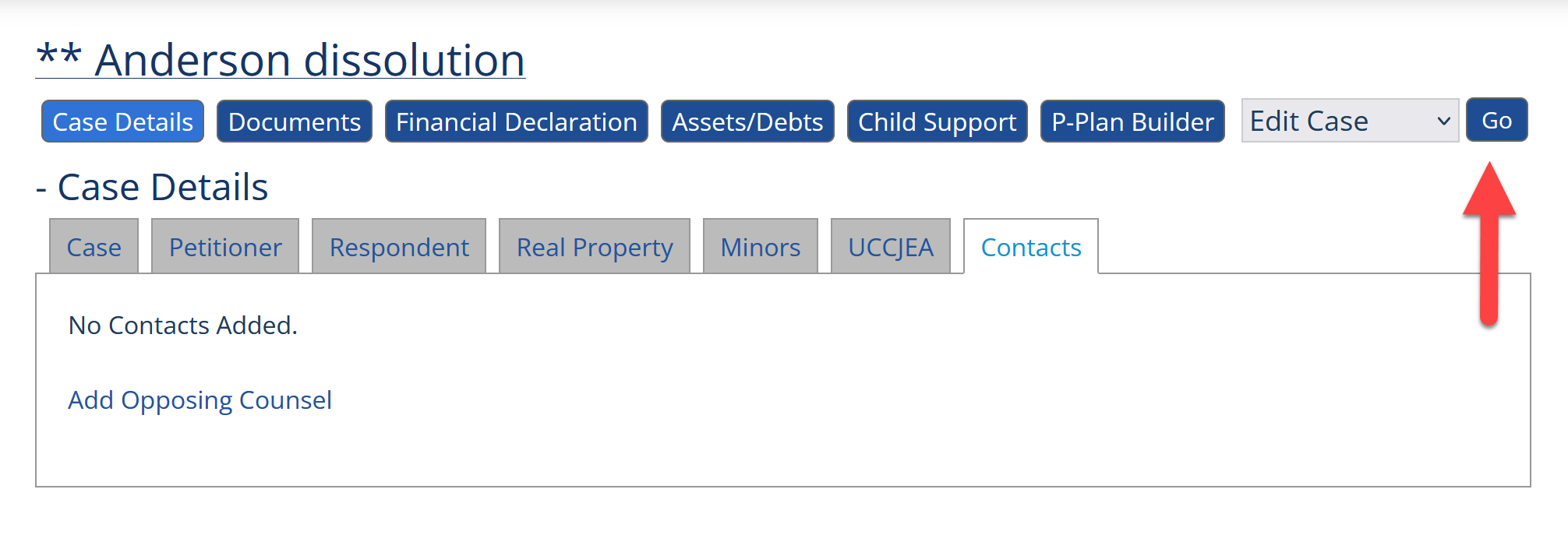Open the Minors tab
The height and width of the screenshot is (535, 1568).
coord(760,246)
